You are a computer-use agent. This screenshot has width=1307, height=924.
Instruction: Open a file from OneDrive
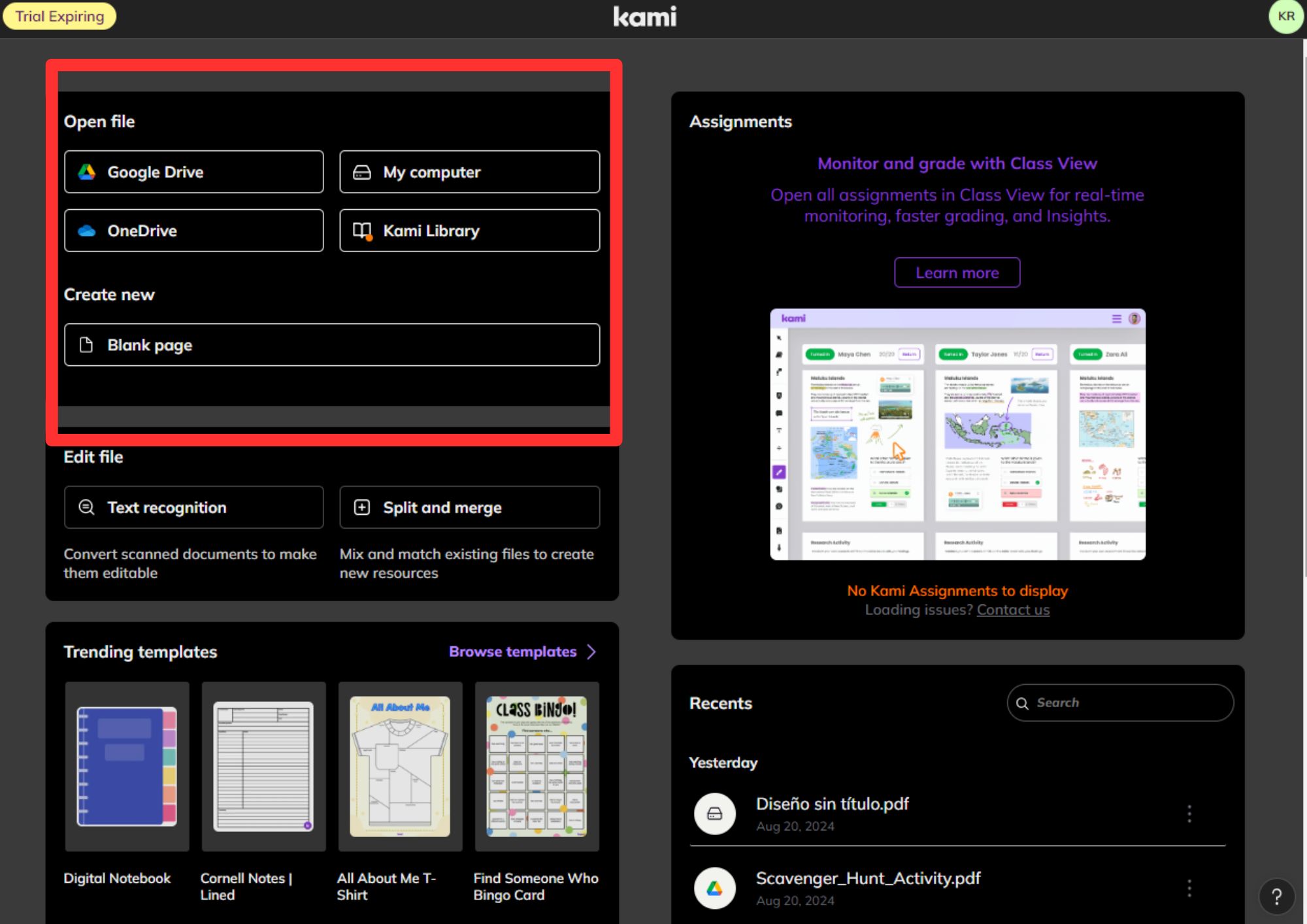coord(193,231)
